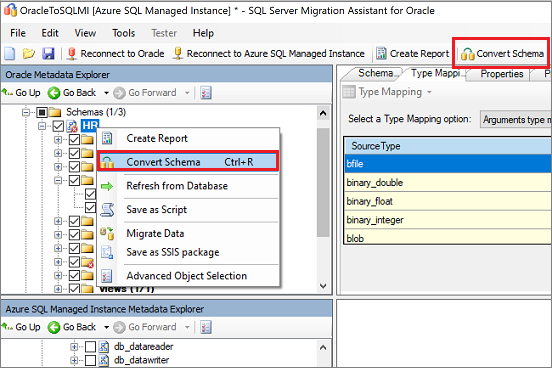Click Convert Schema in the top toolbar
Viewport: 552px width, 368px height.
[502, 54]
